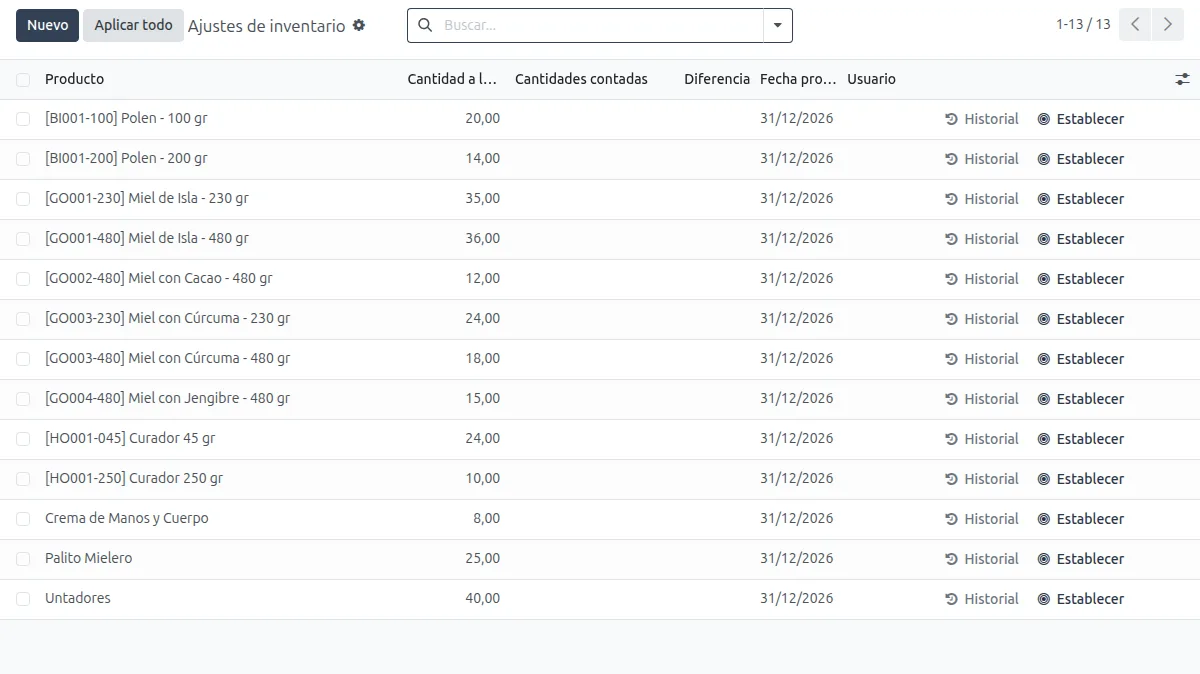Expand the search options dropdown arrow

click(777, 26)
